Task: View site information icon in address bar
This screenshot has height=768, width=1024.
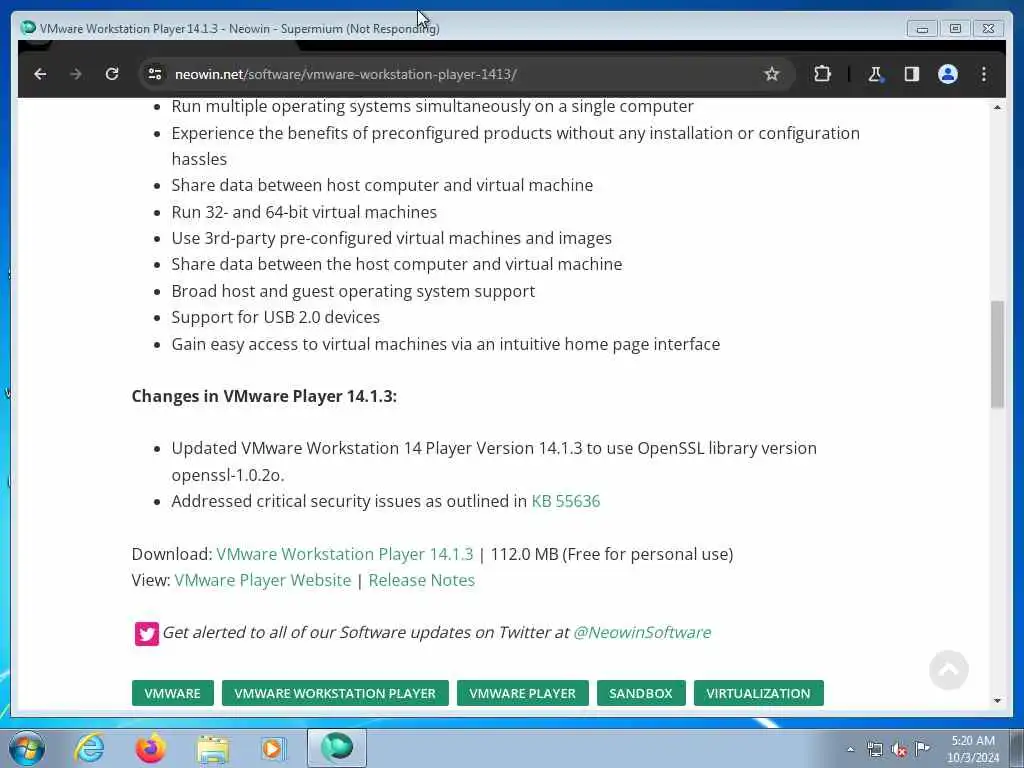Action: click(x=155, y=74)
